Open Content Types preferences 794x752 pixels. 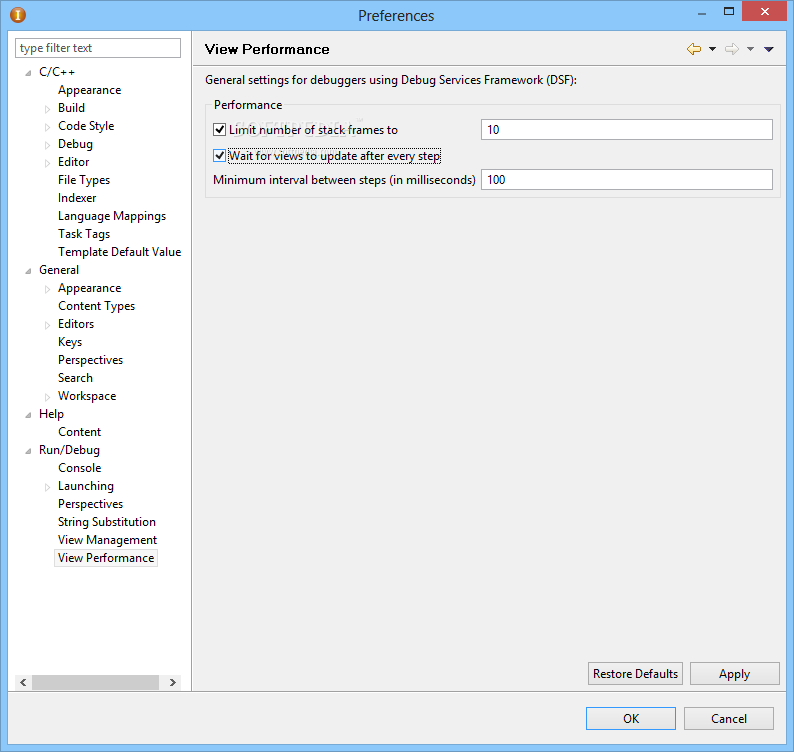click(96, 306)
